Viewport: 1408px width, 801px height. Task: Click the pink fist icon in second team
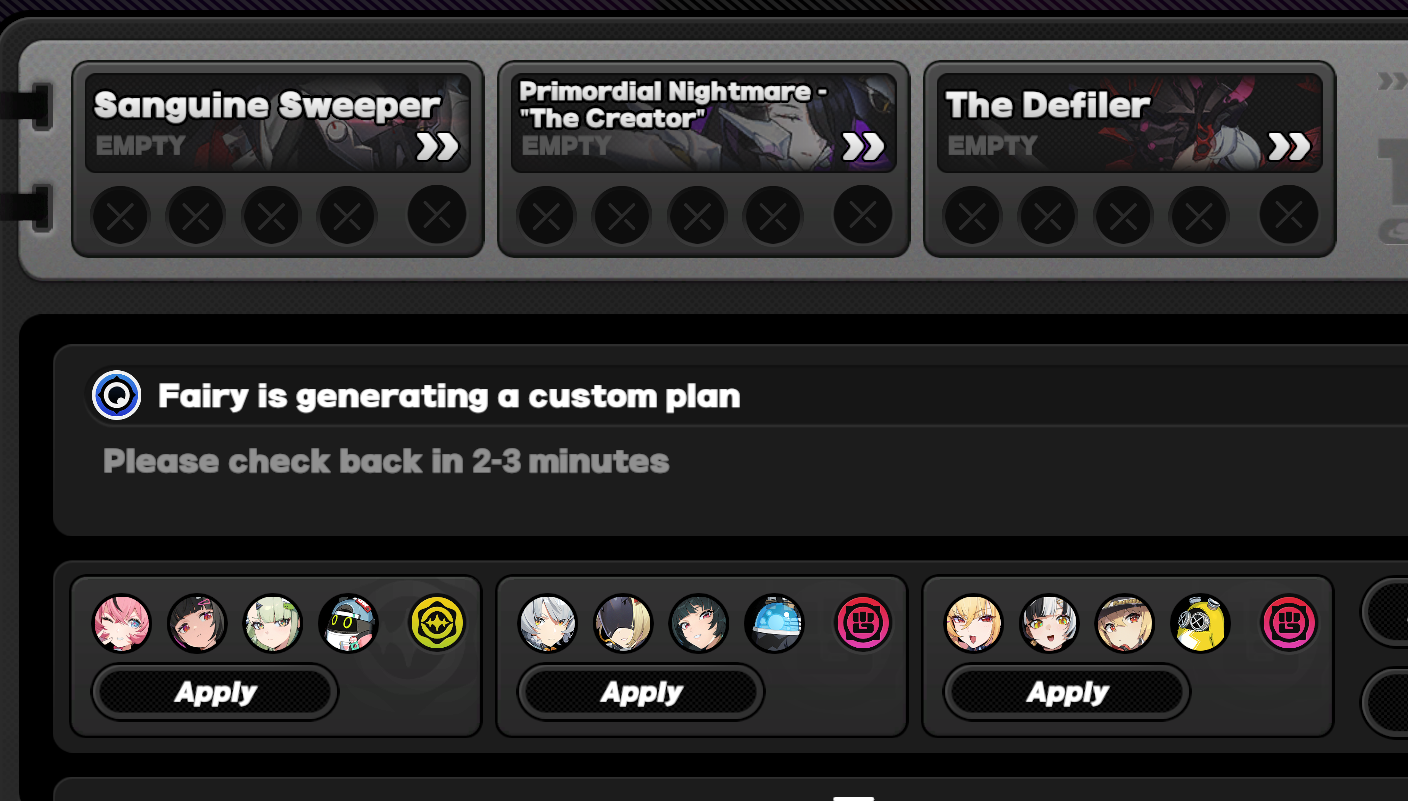coord(863,623)
